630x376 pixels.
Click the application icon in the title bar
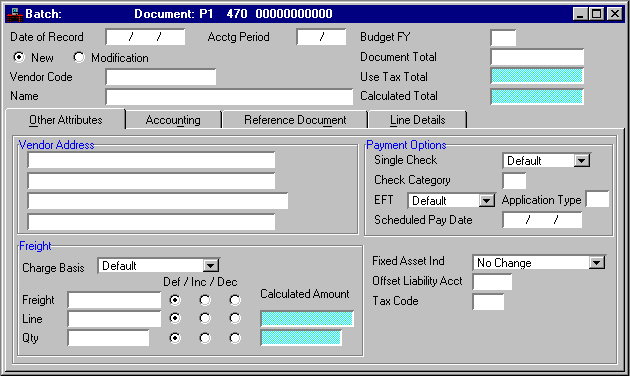point(14,14)
